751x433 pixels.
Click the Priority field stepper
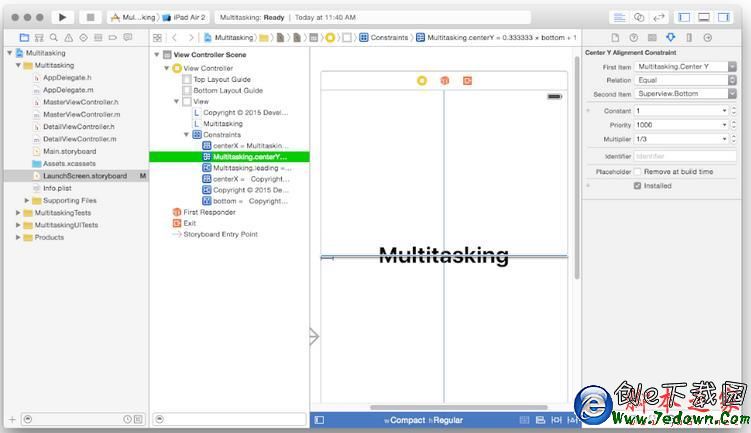733,125
